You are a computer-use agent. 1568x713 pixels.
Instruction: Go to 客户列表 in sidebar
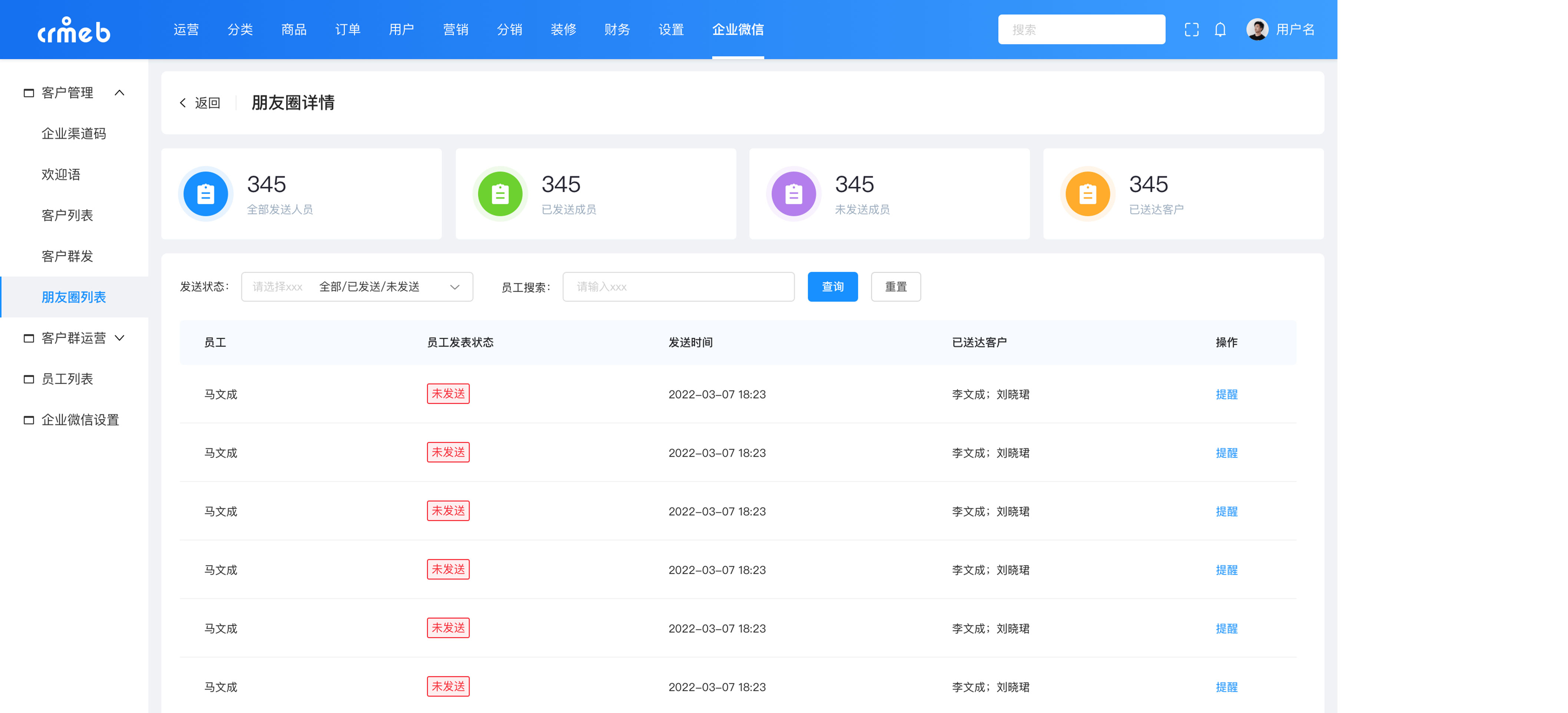67,215
